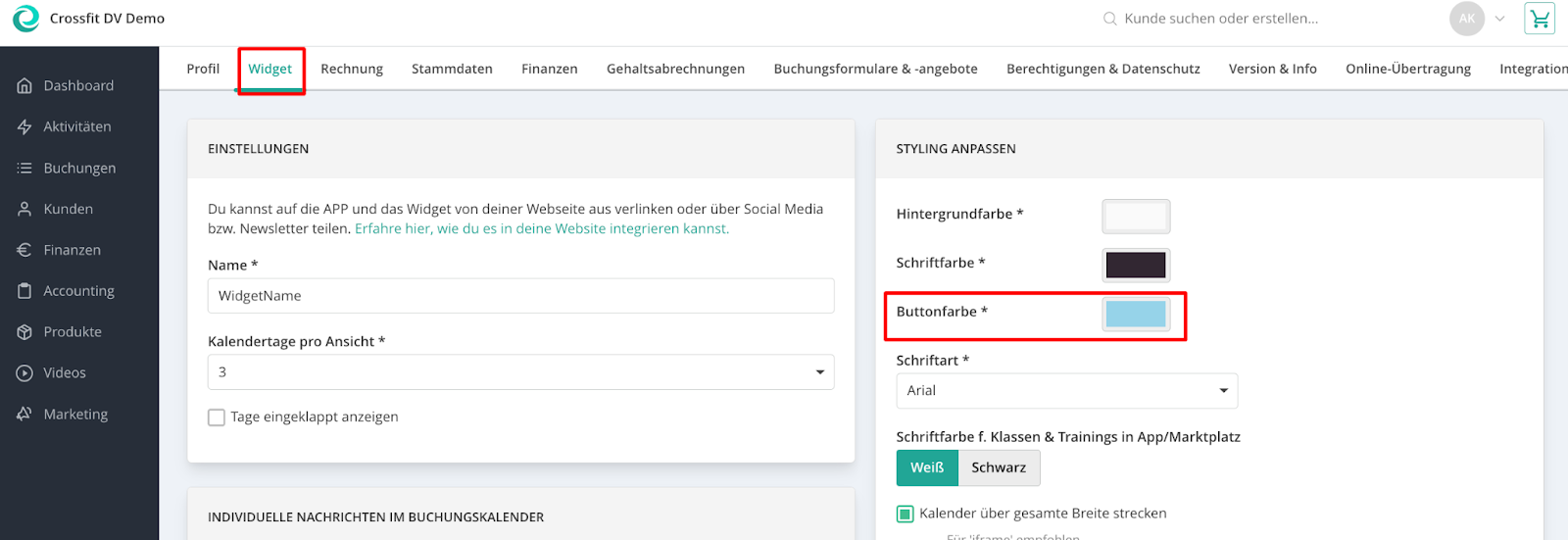Open Accounting in the sidebar
Screen dimensions: 1568x540
tap(78, 291)
